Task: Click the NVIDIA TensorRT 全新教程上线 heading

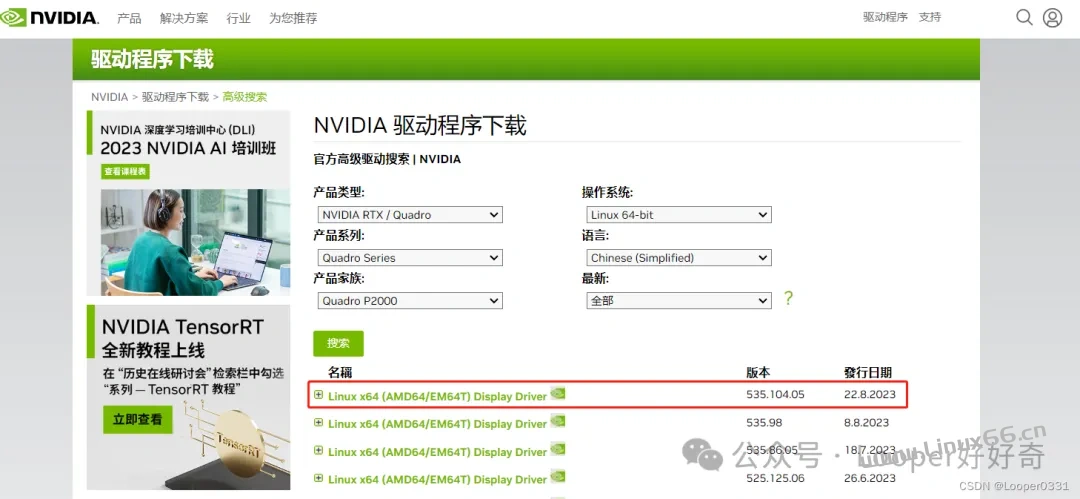Action: coord(183,338)
